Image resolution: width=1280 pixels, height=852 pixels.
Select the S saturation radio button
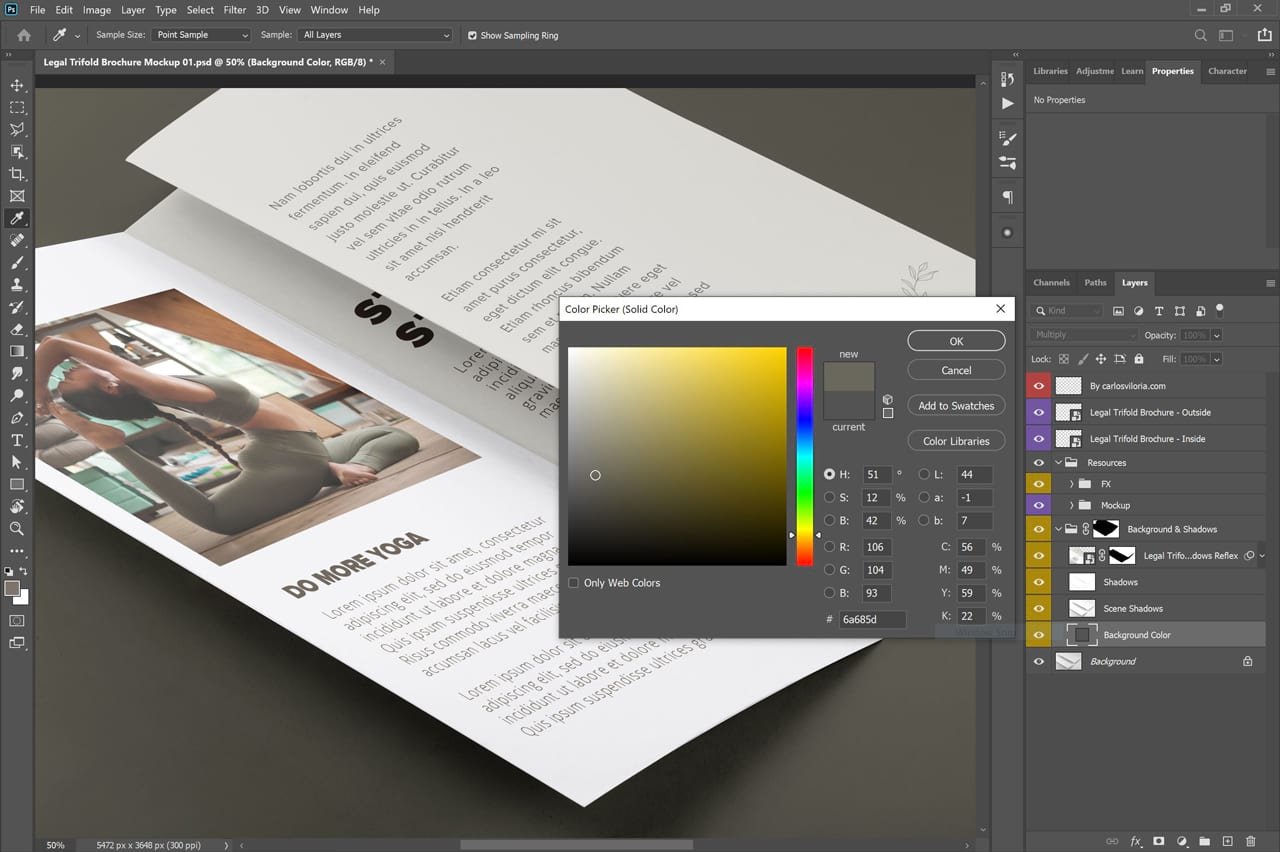pos(829,497)
